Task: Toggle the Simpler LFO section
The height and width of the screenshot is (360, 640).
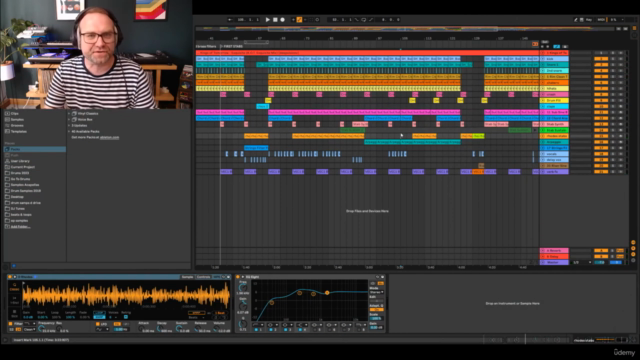Action: click(x=98, y=324)
